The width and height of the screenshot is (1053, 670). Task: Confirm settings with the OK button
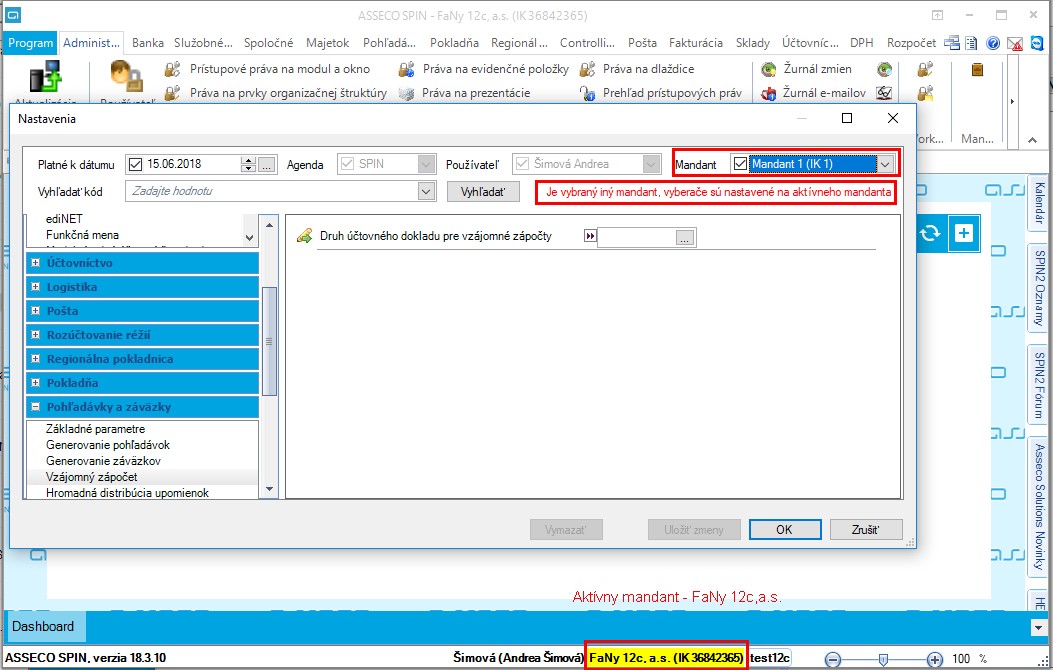point(784,530)
